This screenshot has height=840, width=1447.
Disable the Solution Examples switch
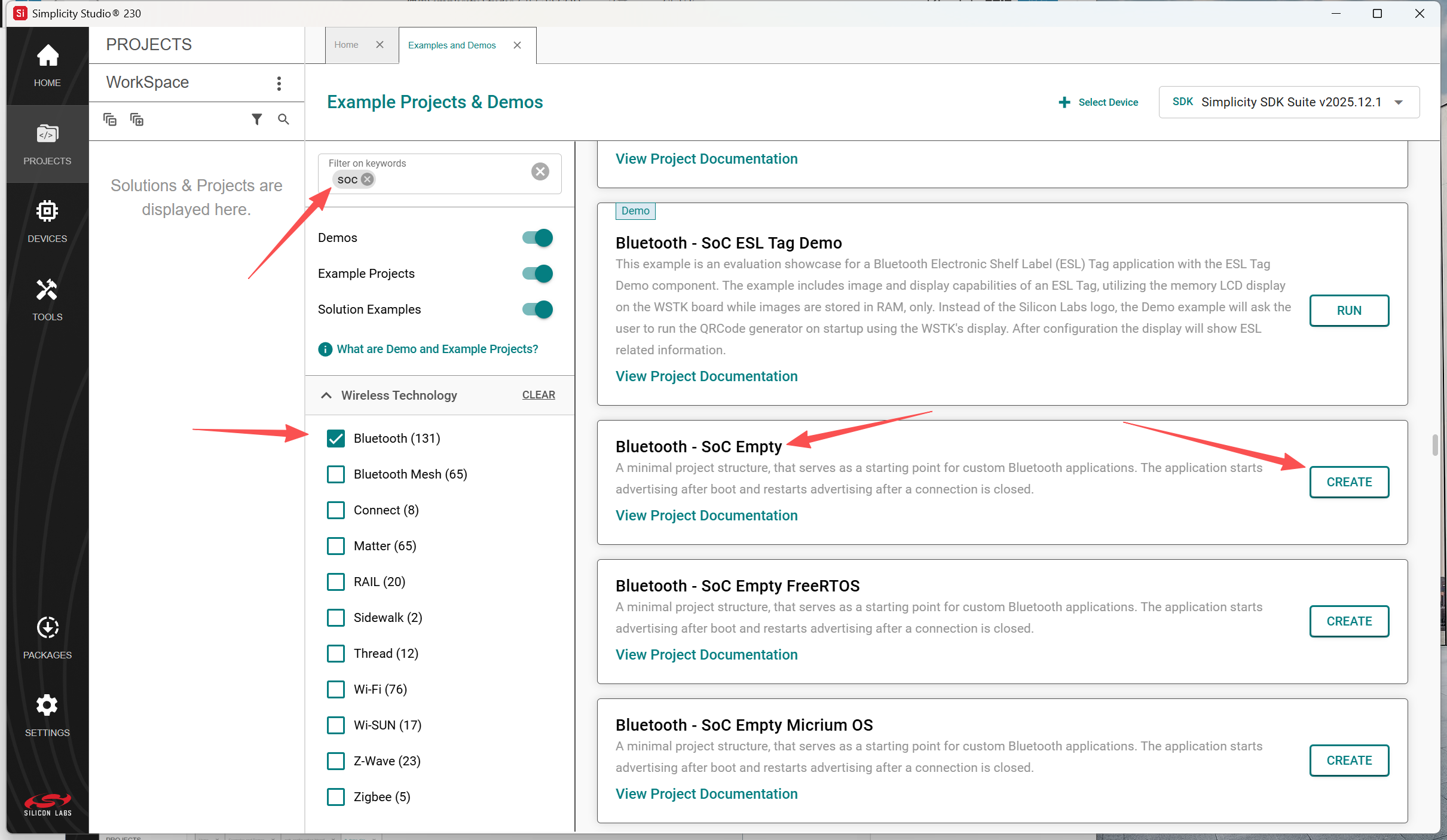(x=537, y=309)
